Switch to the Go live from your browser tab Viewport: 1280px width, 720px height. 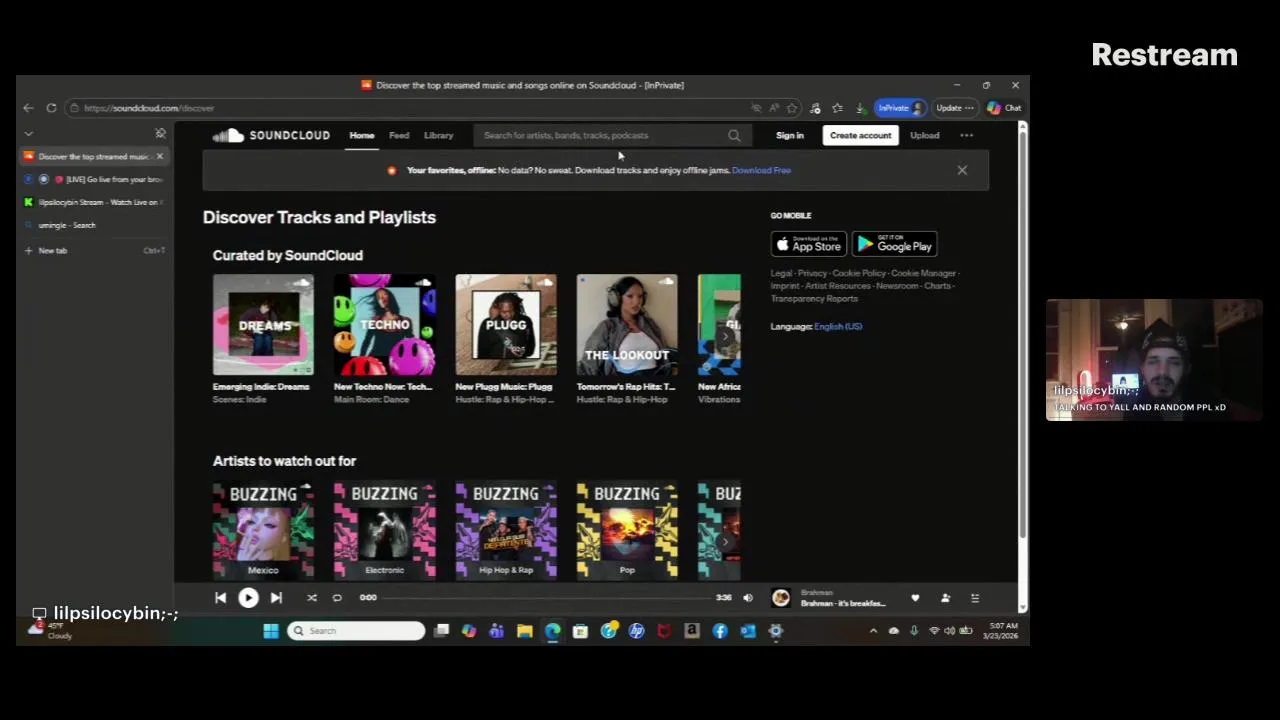point(95,179)
